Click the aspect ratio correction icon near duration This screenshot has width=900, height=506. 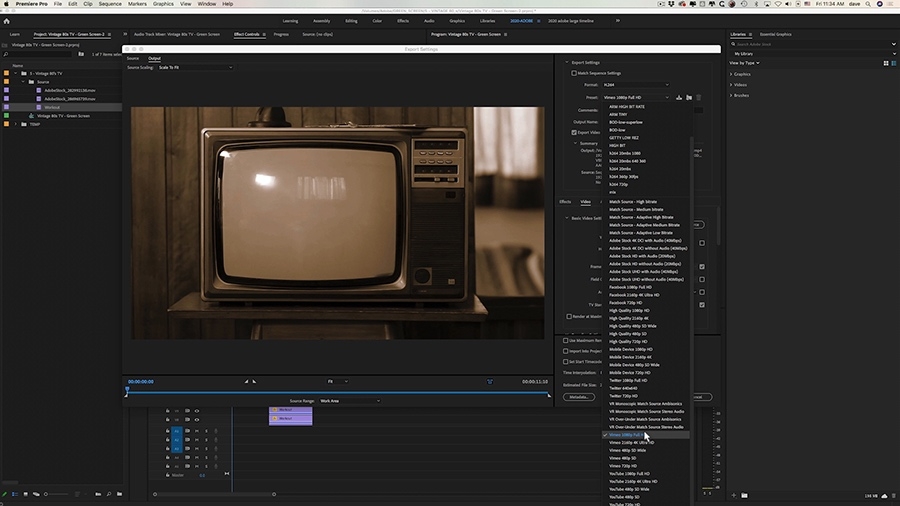pyautogui.click(x=490, y=382)
